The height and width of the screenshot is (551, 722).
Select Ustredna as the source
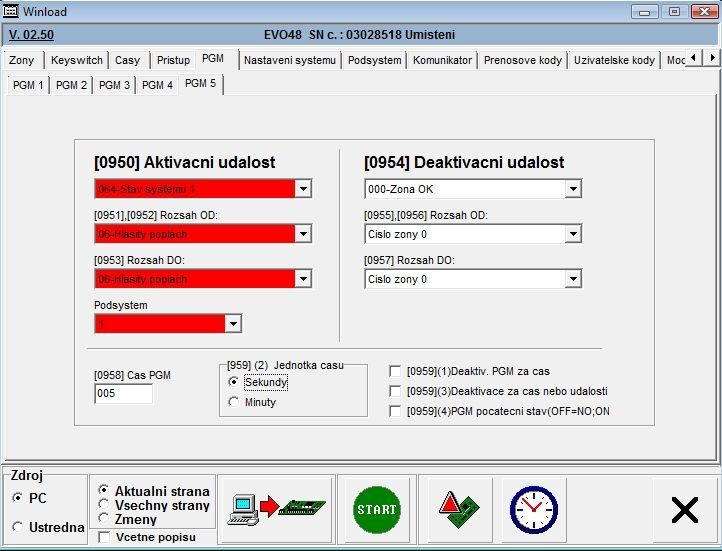(x=19, y=527)
